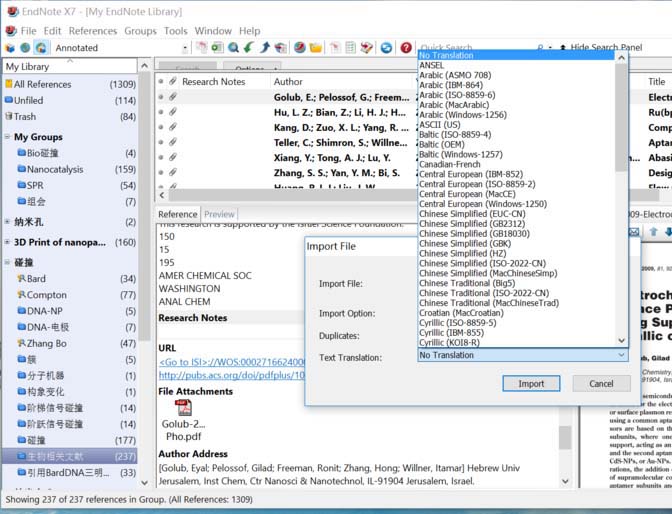Click Cancel in the Import File dialog
The height and width of the screenshot is (514, 672).
[x=601, y=383]
